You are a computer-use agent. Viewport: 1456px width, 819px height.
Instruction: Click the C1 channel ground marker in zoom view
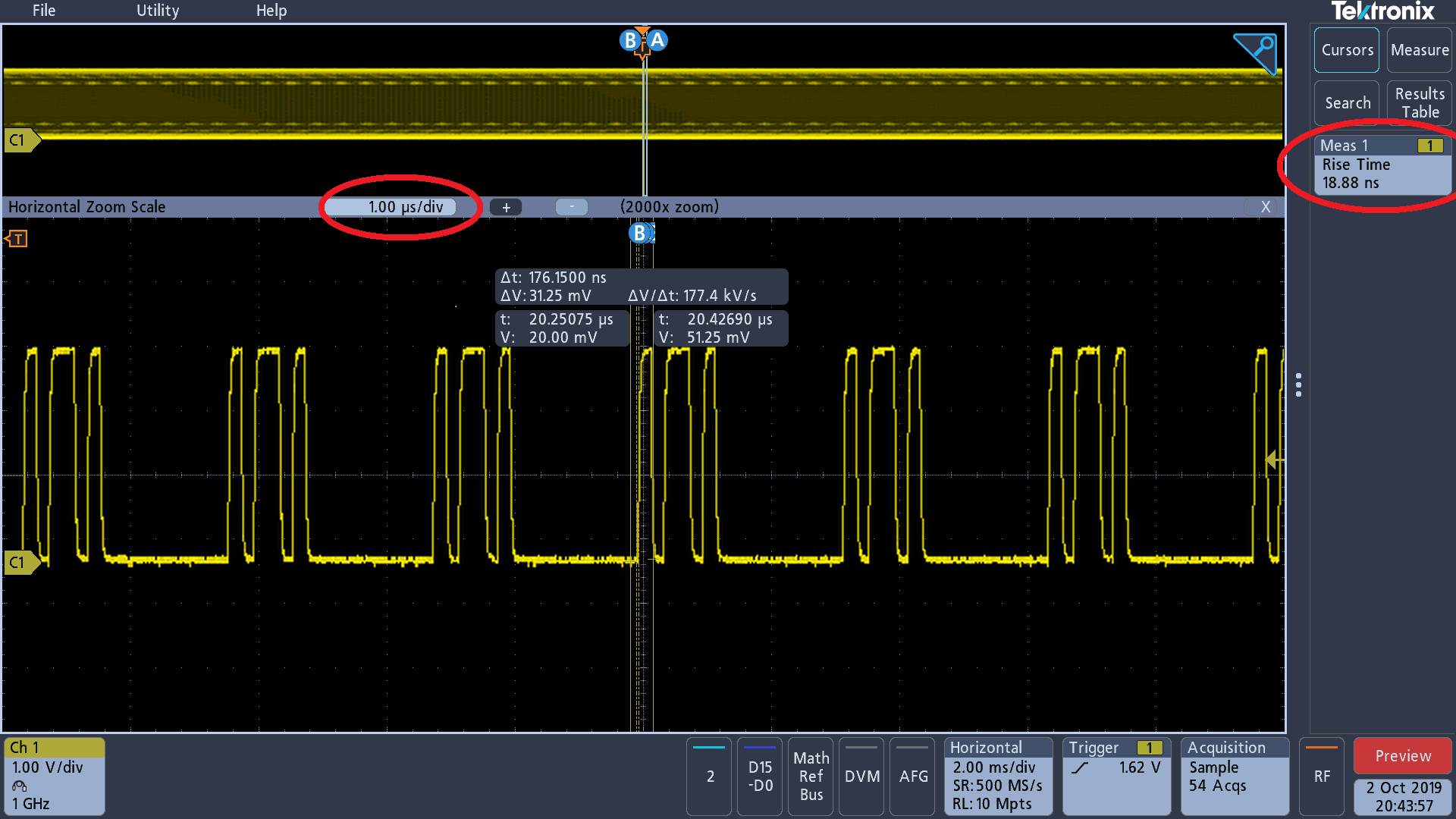[20, 562]
